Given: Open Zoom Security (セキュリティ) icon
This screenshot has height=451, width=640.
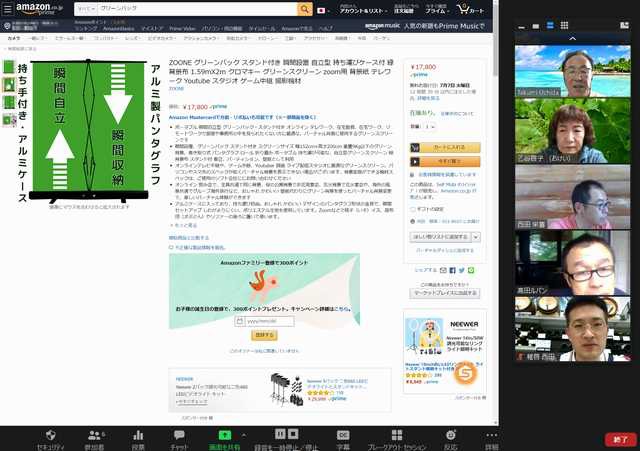Looking at the screenshot, I should point(50,435).
